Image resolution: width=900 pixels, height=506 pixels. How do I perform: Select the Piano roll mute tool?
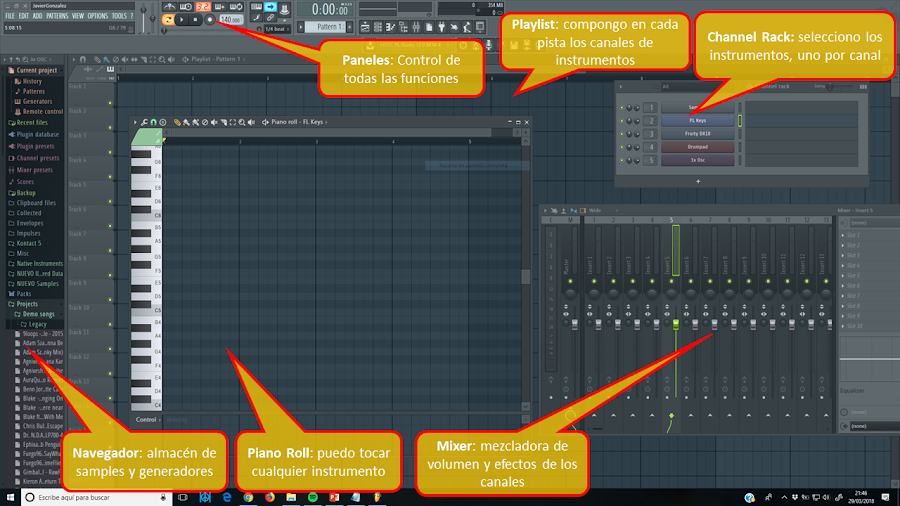pyautogui.click(x=214, y=122)
